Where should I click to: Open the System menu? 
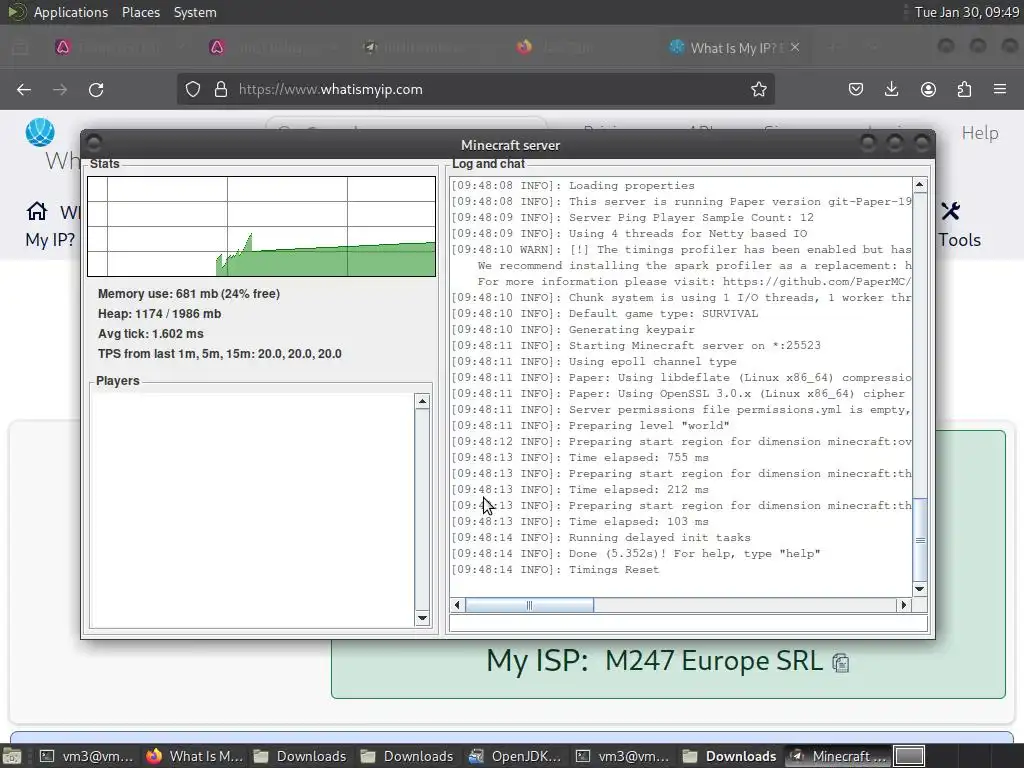coord(195,12)
